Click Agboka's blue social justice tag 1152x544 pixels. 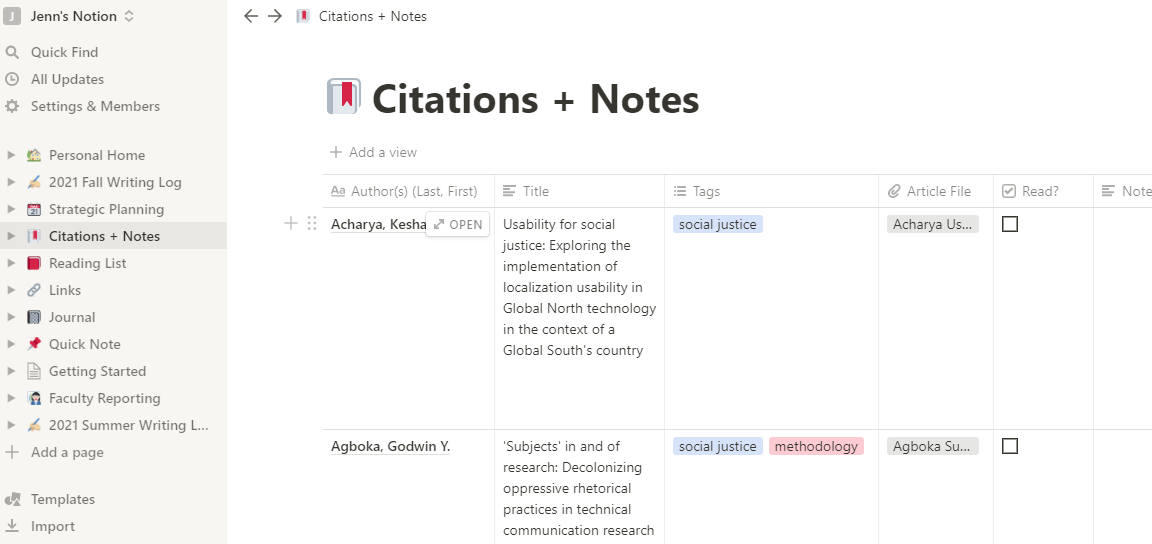(x=718, y=446)
